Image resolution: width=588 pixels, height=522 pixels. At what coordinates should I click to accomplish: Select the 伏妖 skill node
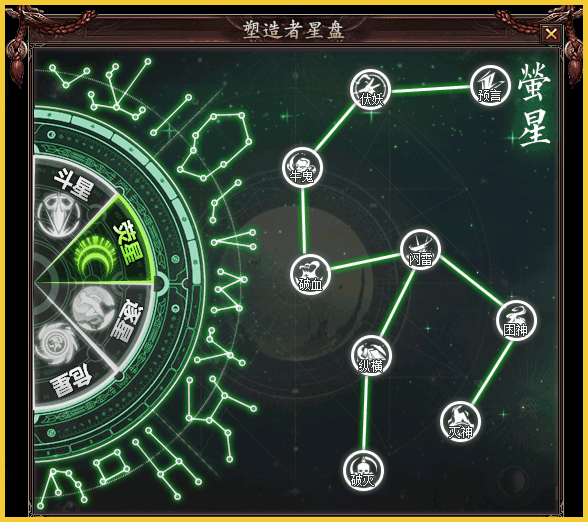(x=370, y=89)
